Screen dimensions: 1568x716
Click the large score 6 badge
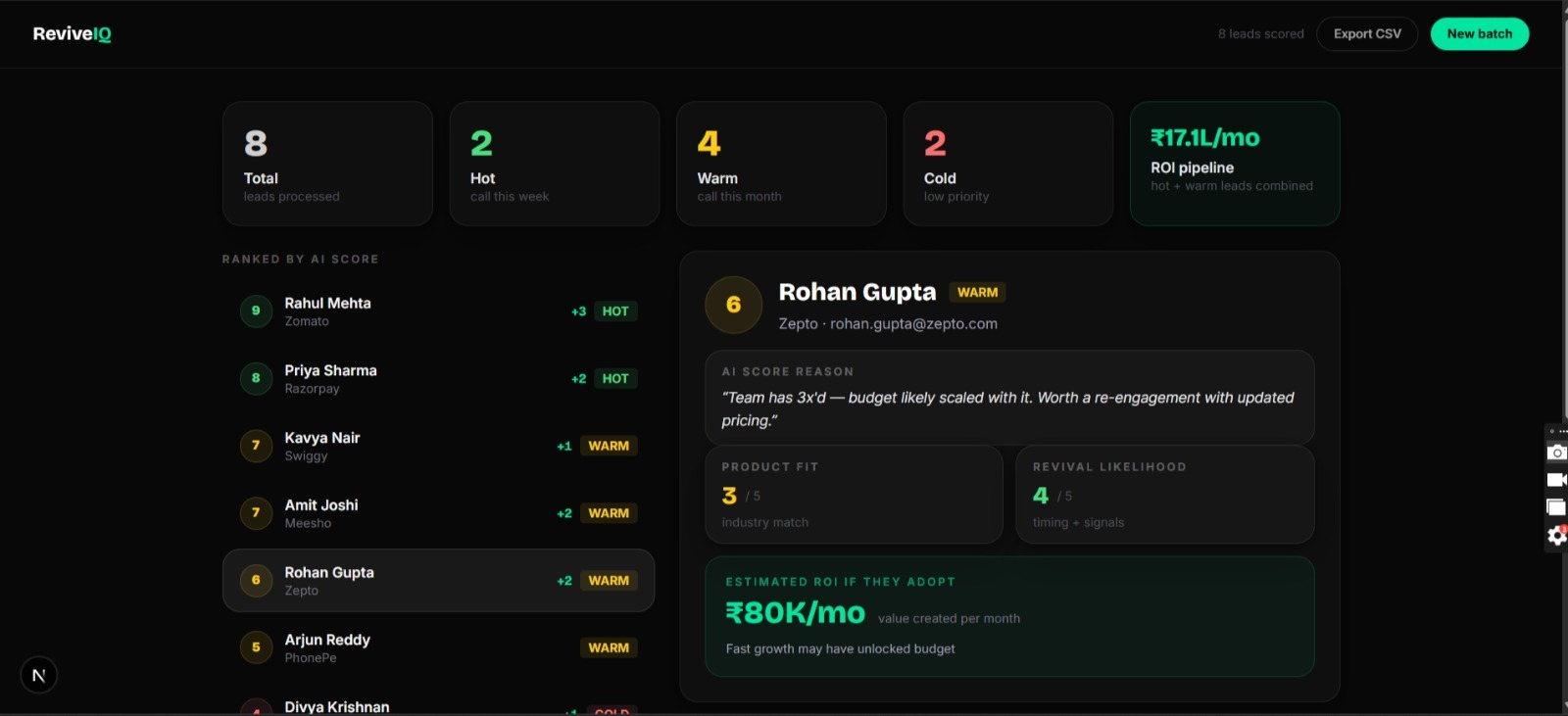pyautogui.click(x=733, y=305)
